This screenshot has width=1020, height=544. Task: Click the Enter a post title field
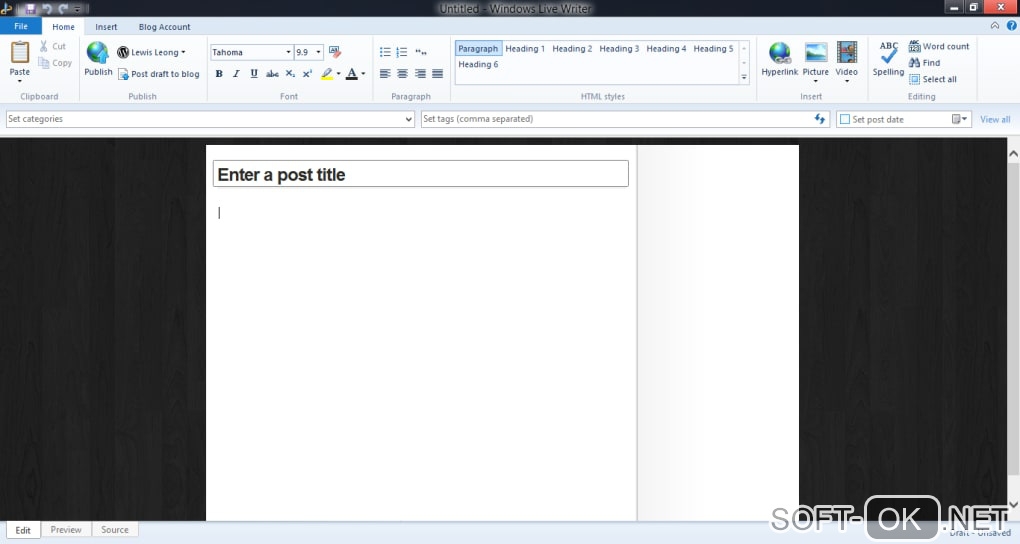pyautogui.click(x=420, y=174)
